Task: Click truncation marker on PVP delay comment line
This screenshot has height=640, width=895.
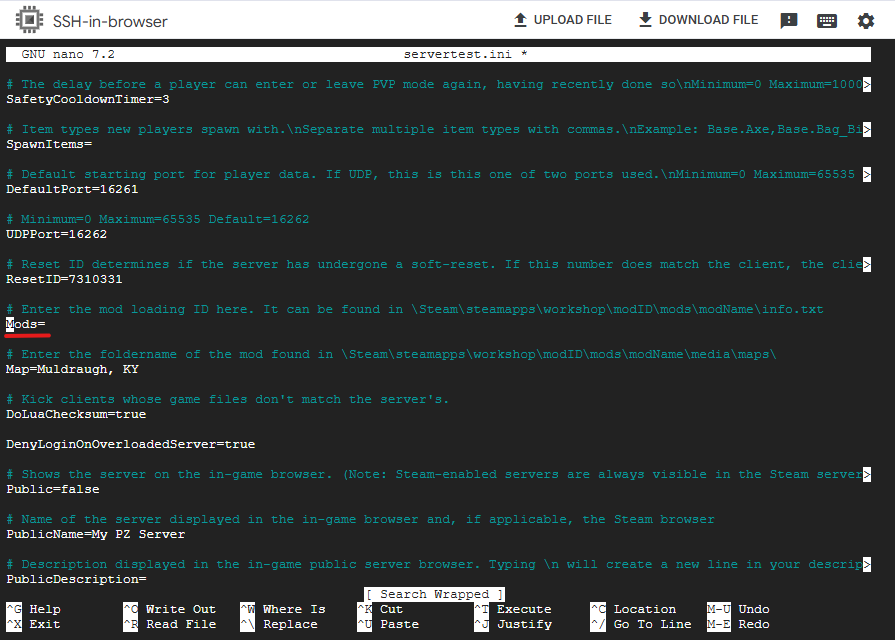Action: click(867, 84)
